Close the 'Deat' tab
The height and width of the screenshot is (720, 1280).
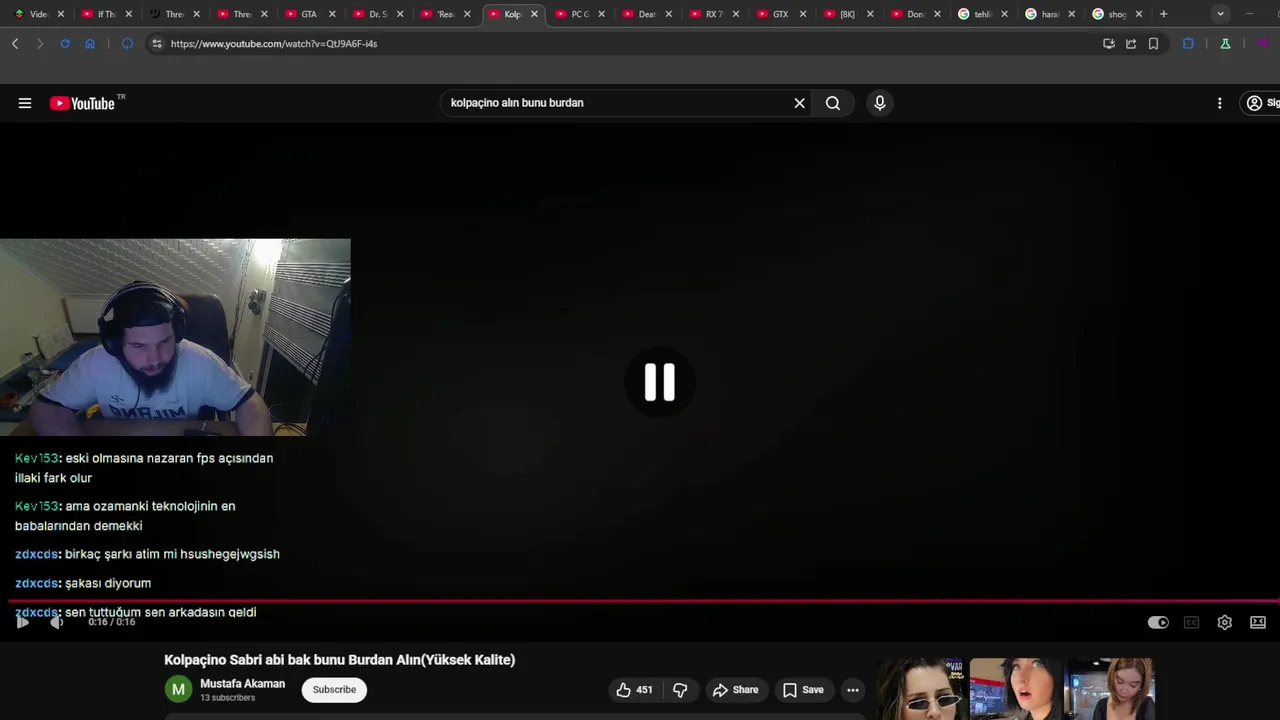669,14
